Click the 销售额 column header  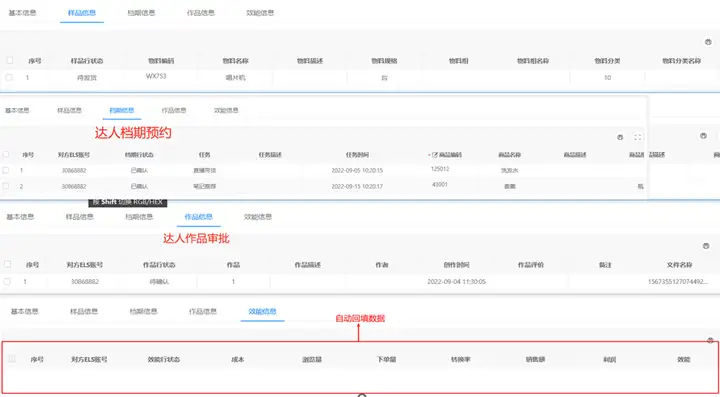pyautogui.click(x=535, y=359)
